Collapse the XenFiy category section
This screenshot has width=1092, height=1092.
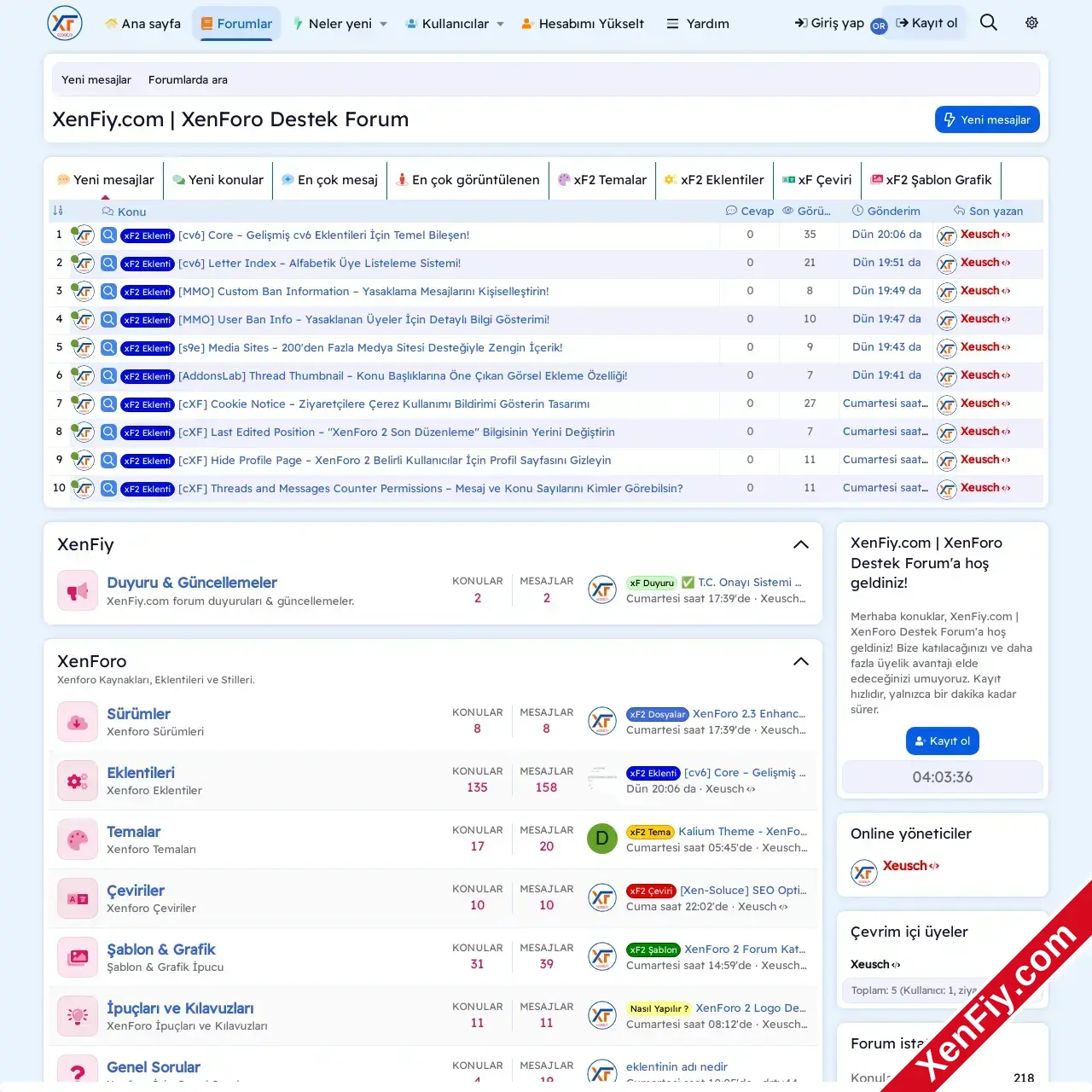click(800, 544)
